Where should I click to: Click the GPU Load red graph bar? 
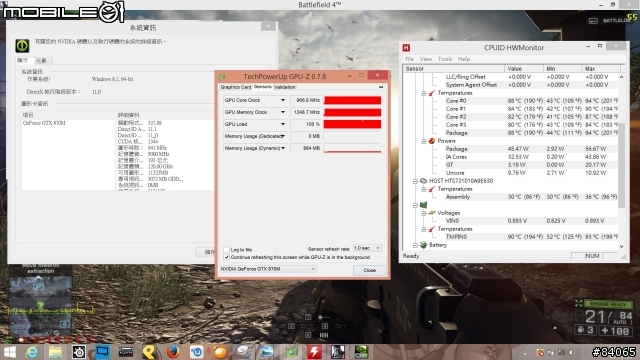point(352,124)
